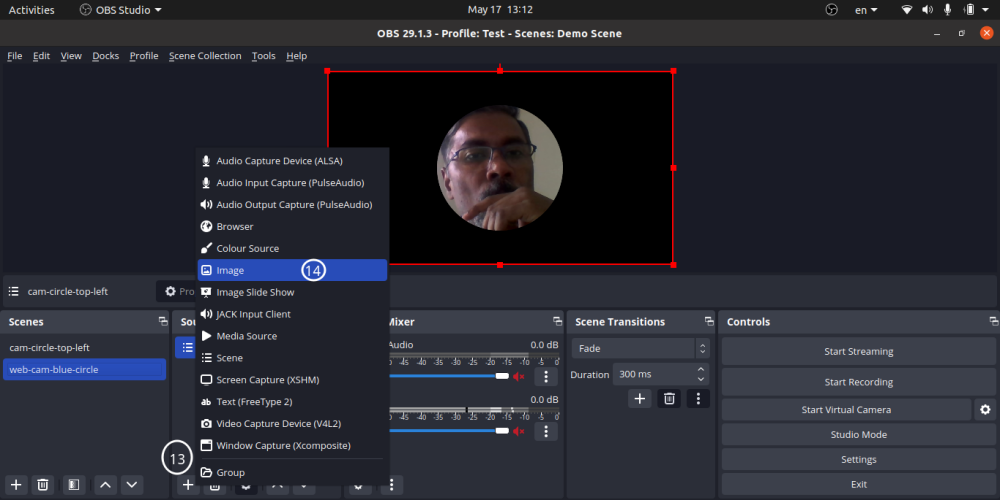Add a Colour Source
The image size is (1000, 500).
(x=292, y=248)
